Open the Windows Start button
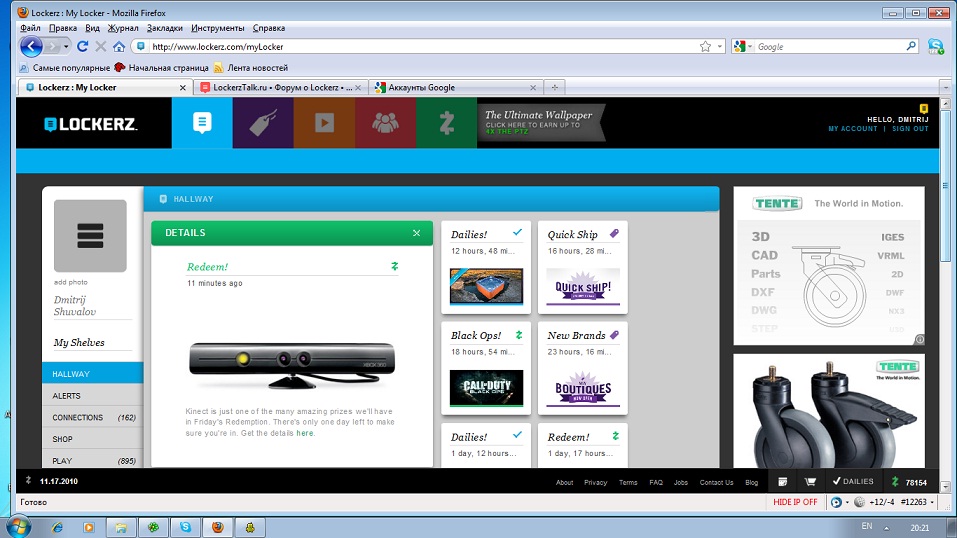The width and height of the screenshot is (957, 538). point(18,526)
